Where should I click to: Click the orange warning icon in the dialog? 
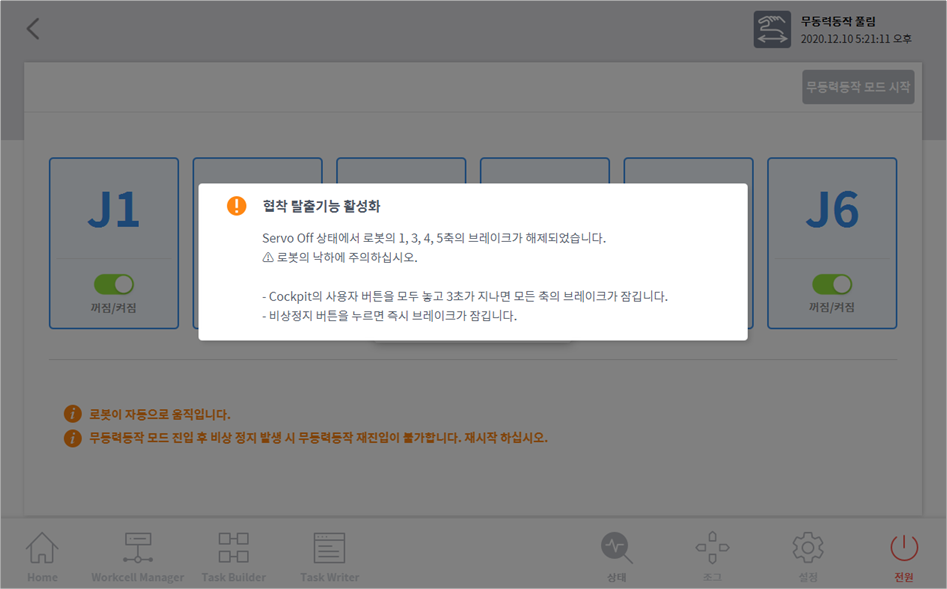click(236, 206)
